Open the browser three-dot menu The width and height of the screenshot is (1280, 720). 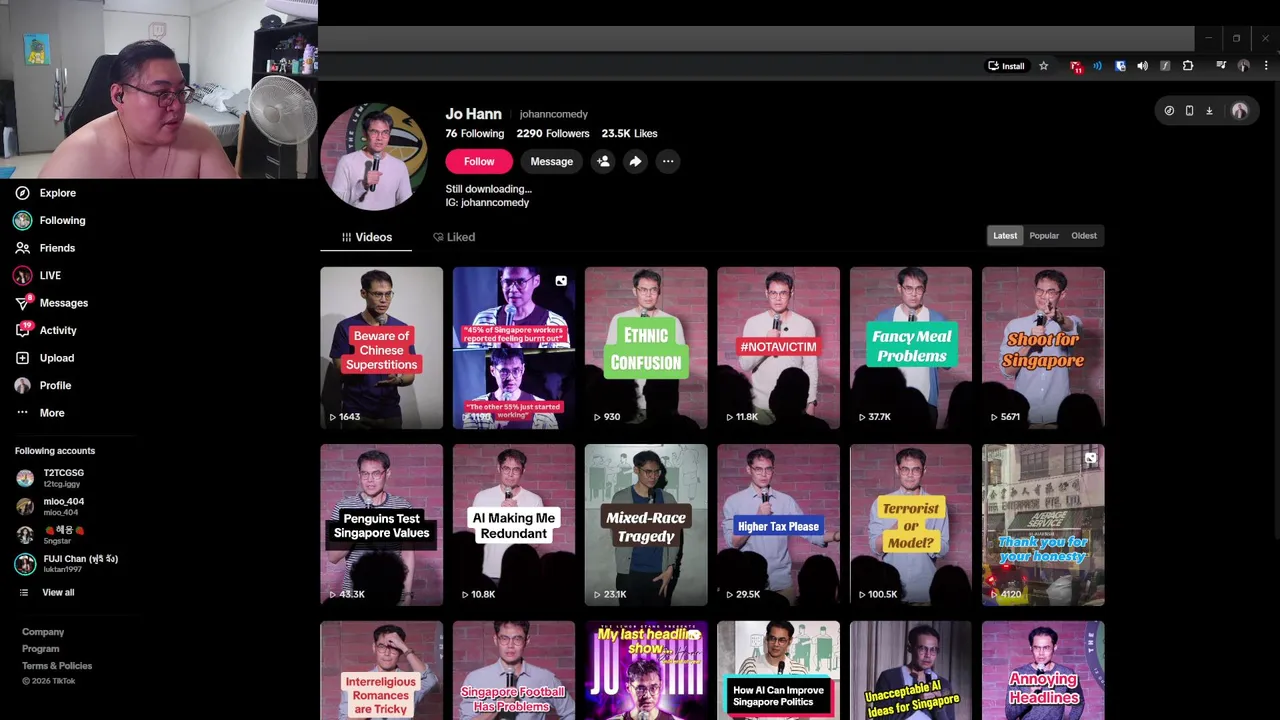pos(1266,66)
